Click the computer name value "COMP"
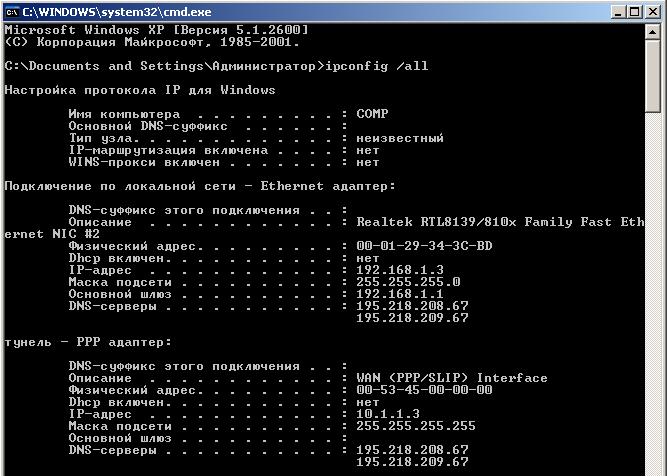The image size is (667, 476). coord(372,114)
